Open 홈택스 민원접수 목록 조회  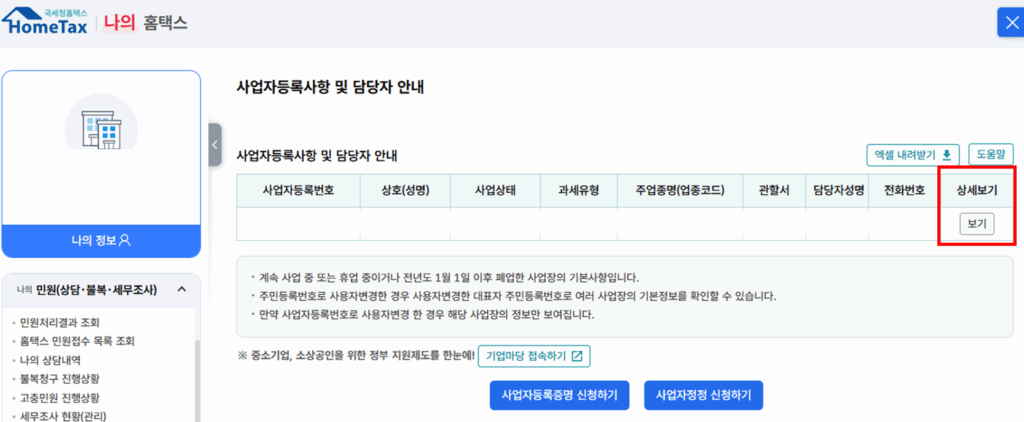click(77, 340)
